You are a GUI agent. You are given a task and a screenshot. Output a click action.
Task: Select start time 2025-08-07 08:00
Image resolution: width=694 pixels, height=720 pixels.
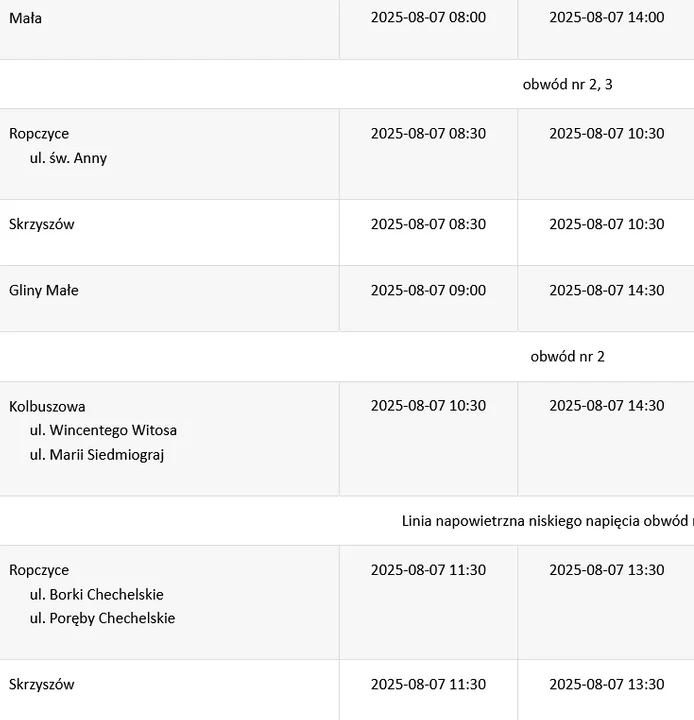(x=428, y=17)
